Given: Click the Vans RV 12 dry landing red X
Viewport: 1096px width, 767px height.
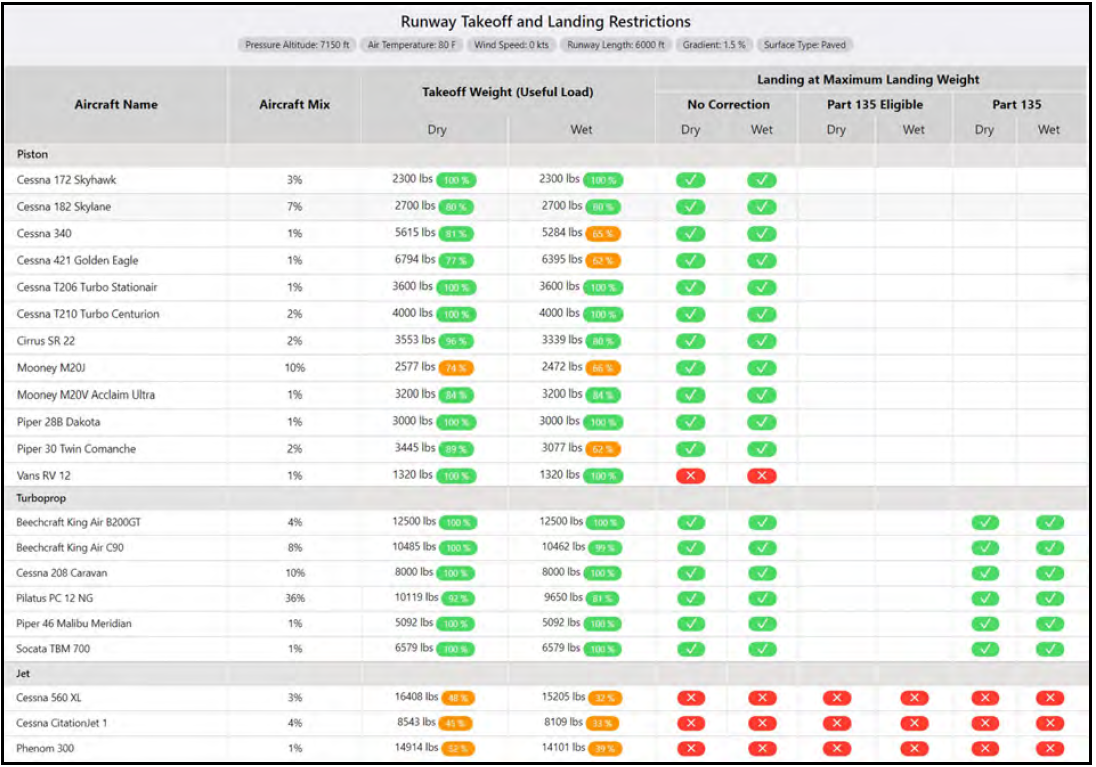Looking at the screenshot, I should click(690, 476).
